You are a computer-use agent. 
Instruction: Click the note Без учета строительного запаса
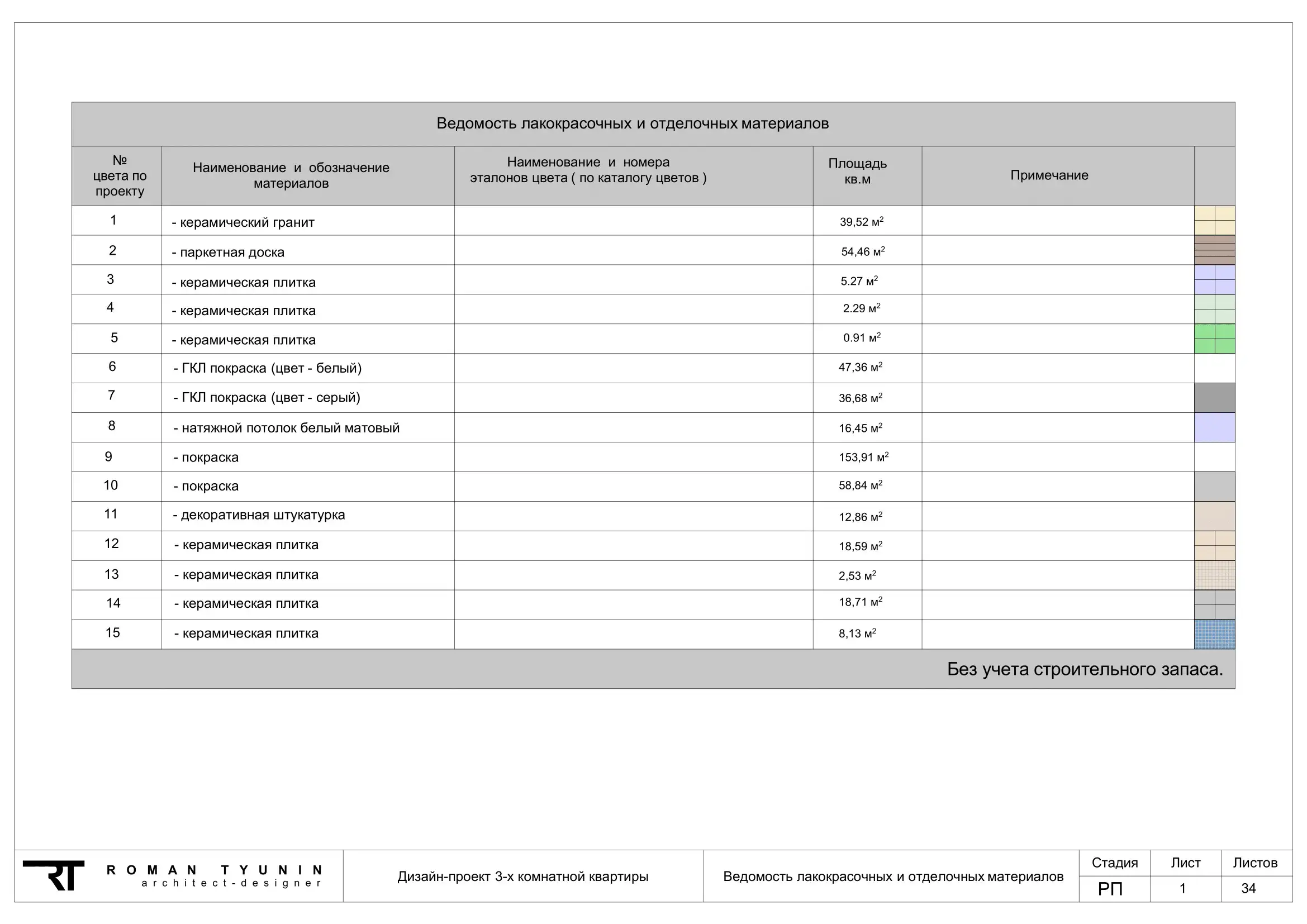point(1085,669)
